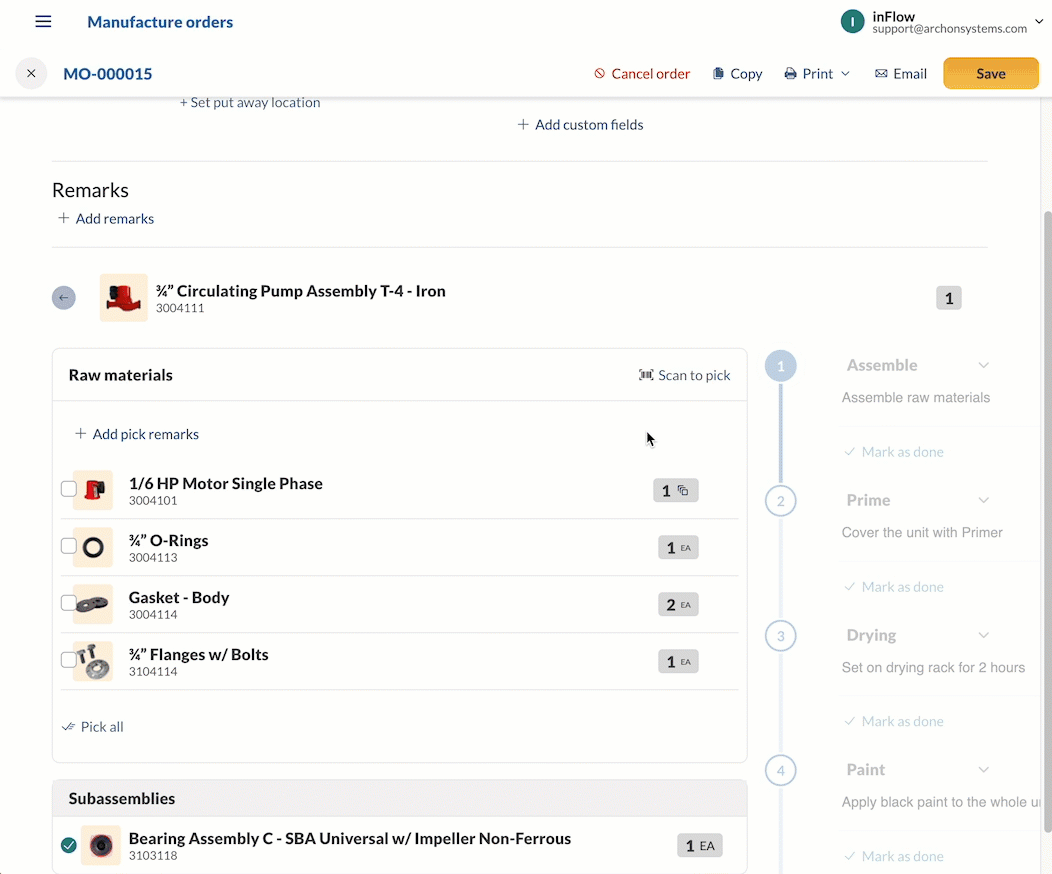This screenshot has width=1052, height=874.
Task: Click Pick all link
Action: [x=93, y=726]
